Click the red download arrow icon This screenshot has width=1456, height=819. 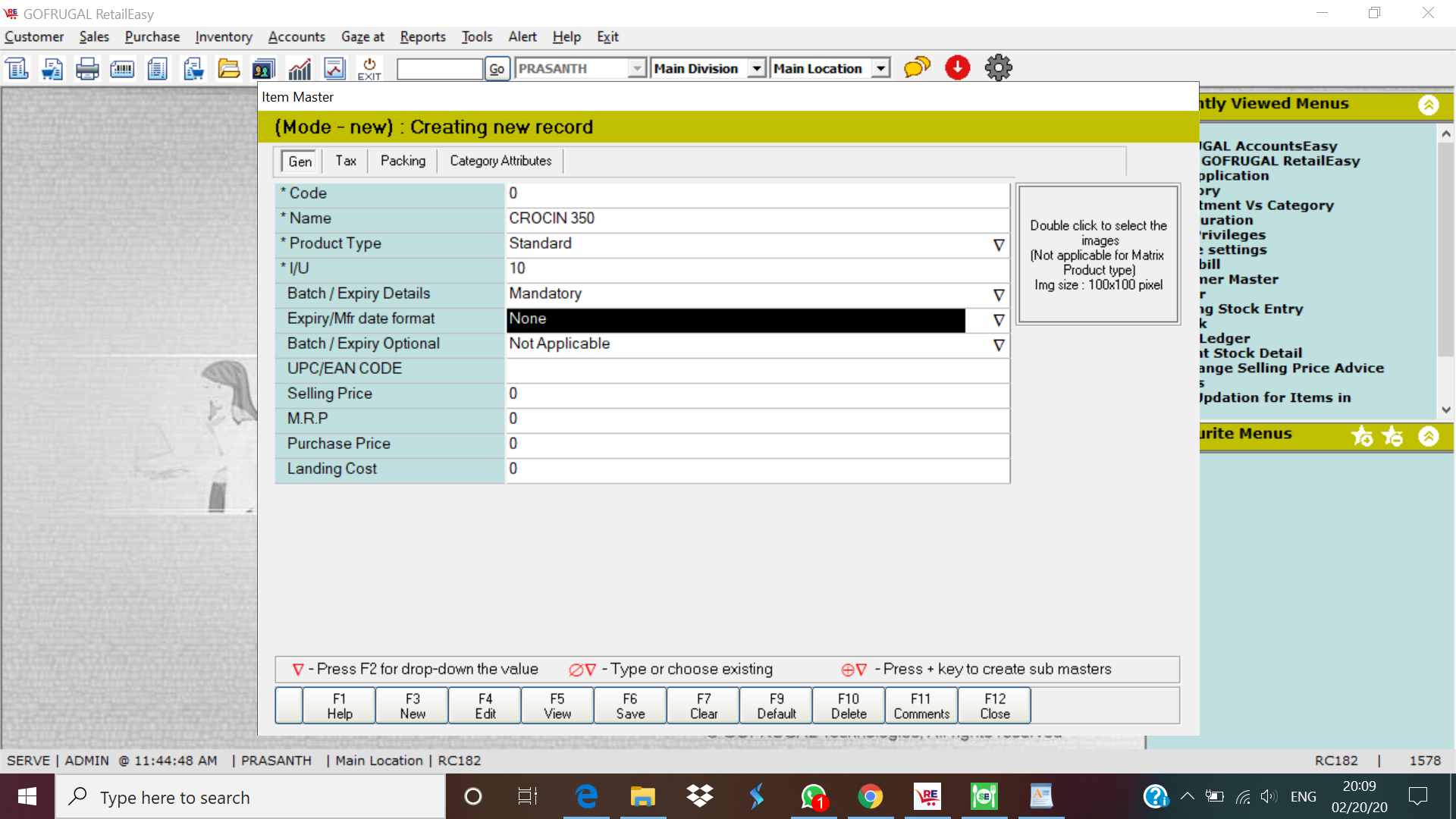(957, 67)
